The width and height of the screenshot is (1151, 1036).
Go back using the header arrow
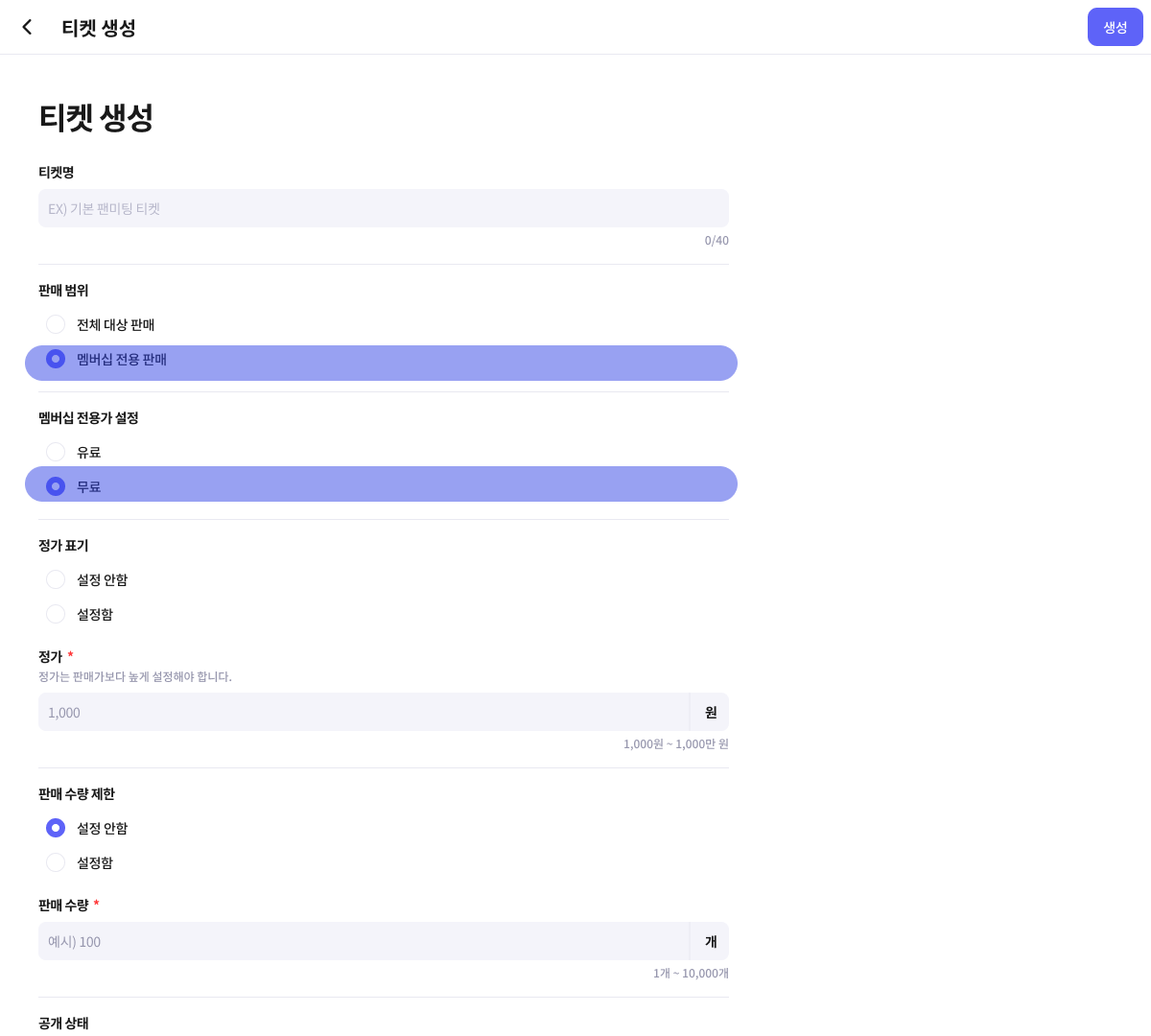pos(27,27)
